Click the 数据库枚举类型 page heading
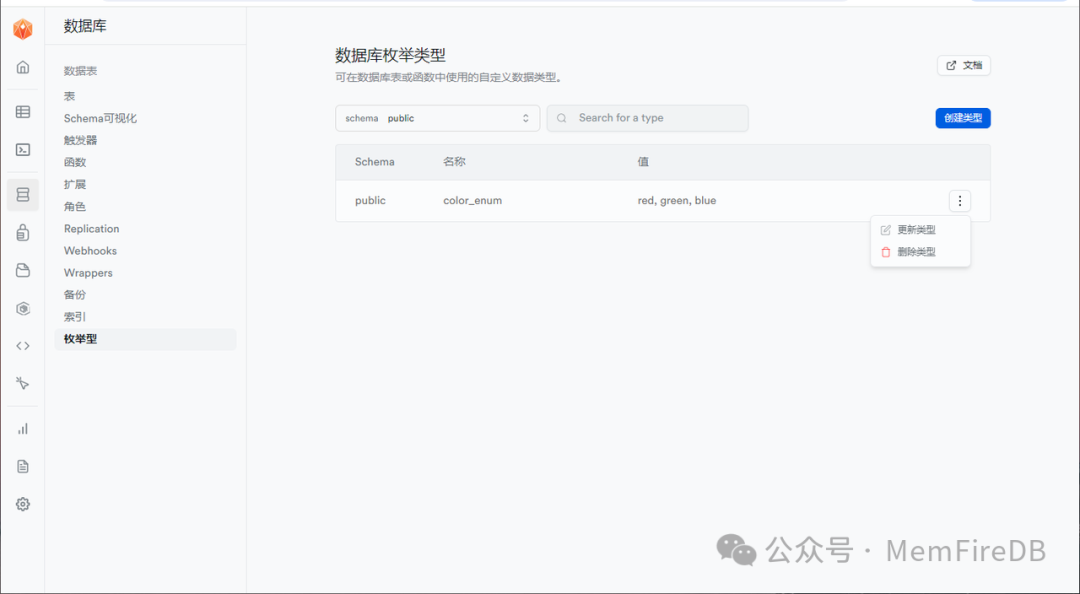Viewport: 1080px width, 594px height. pos(390,55)
